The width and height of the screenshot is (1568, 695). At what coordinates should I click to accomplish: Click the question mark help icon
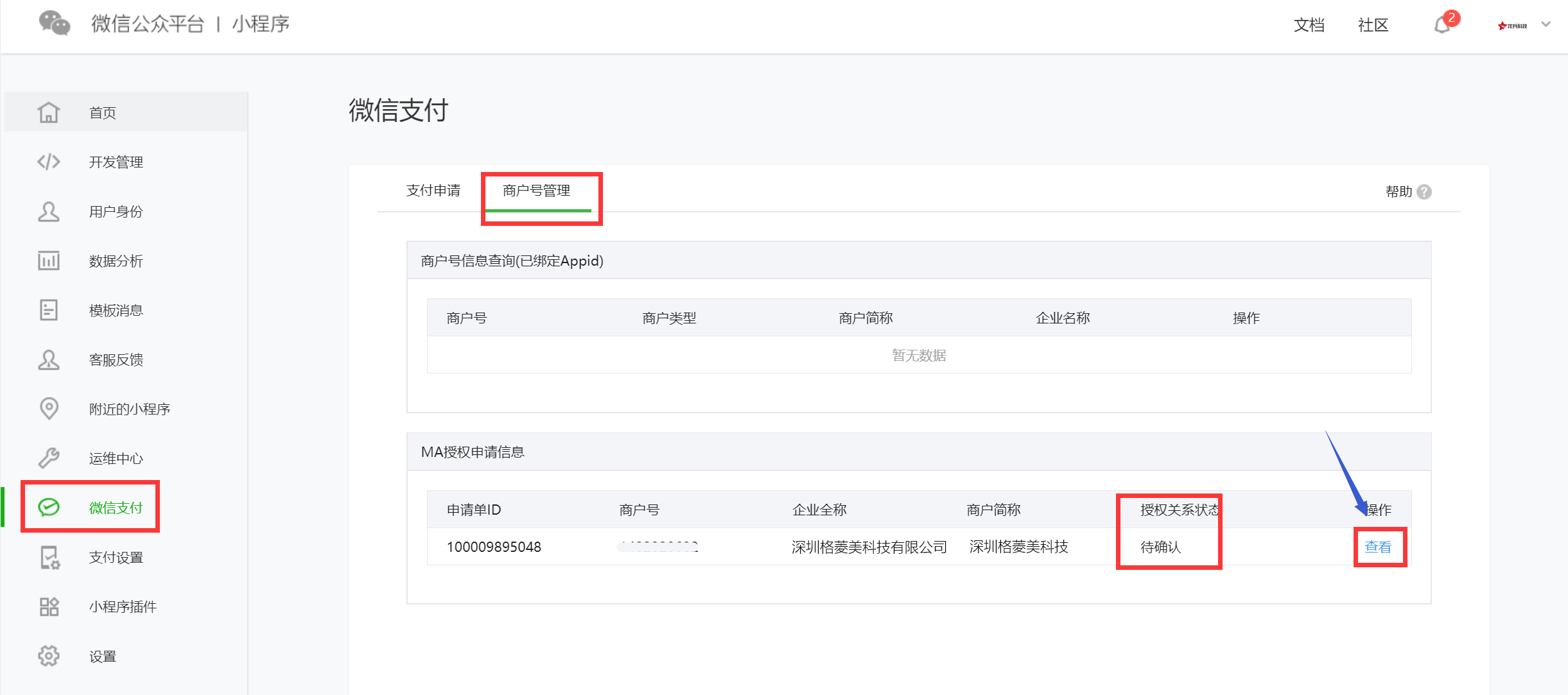click(1424, 192)
